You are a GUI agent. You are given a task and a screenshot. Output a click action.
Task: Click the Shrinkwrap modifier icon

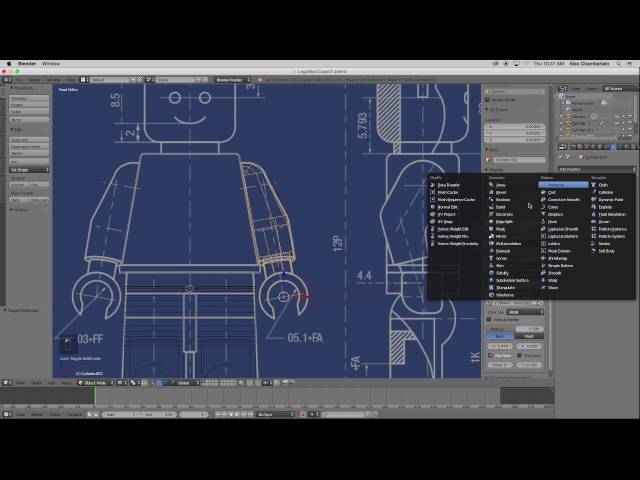click(x=543, y=258)
